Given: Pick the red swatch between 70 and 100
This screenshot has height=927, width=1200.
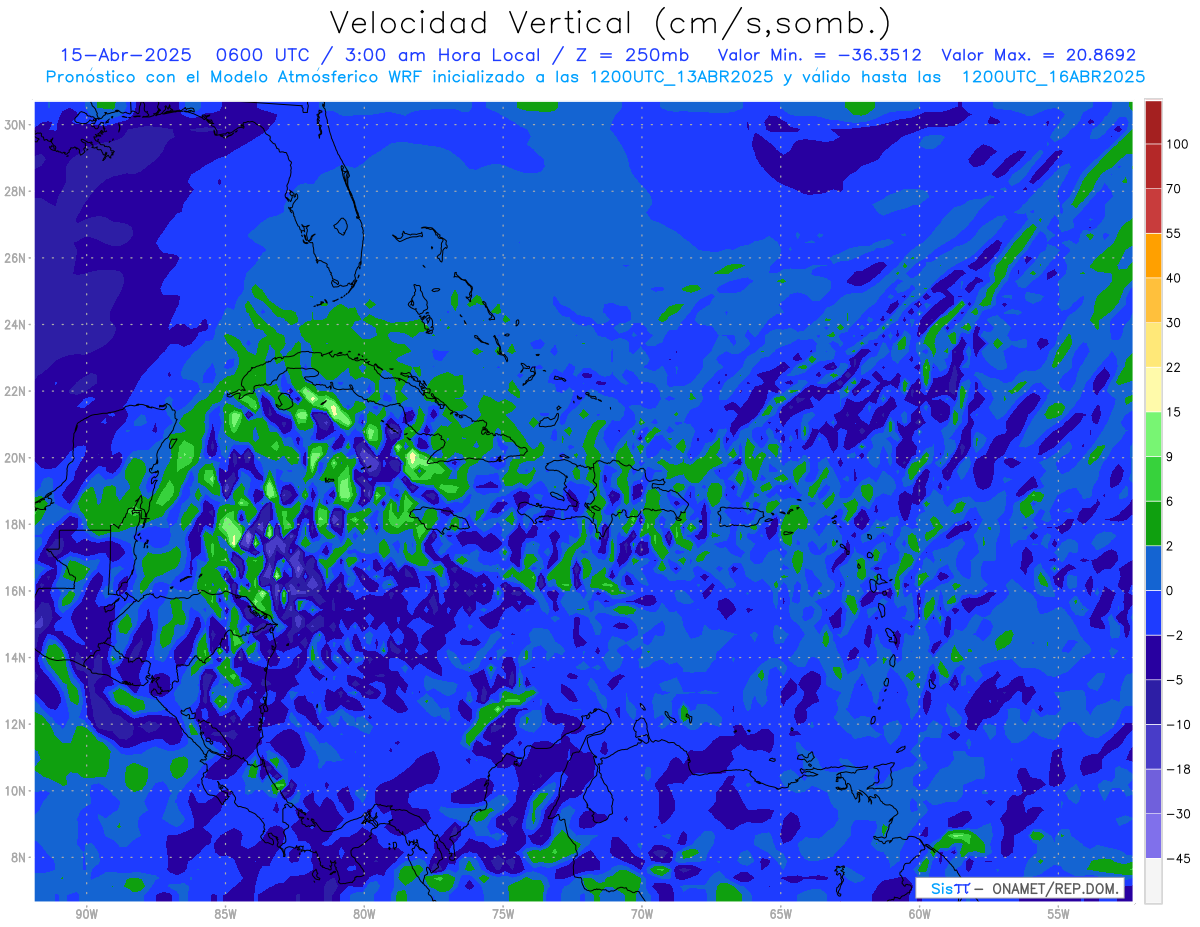Looking at the screenshot, I should (1153, 166).
